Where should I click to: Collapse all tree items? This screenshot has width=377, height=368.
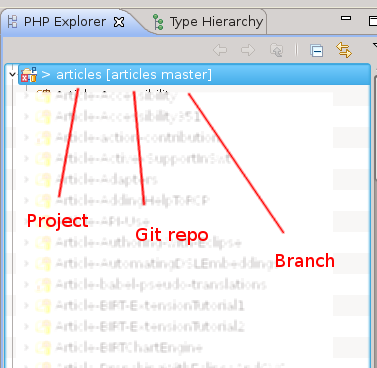pyautogui.click(x=316, y=51)
